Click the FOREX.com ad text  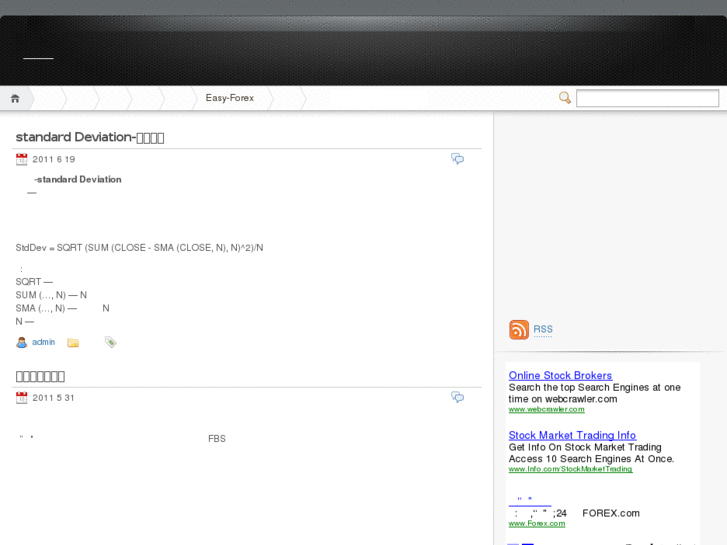click(x=611, y=513)
